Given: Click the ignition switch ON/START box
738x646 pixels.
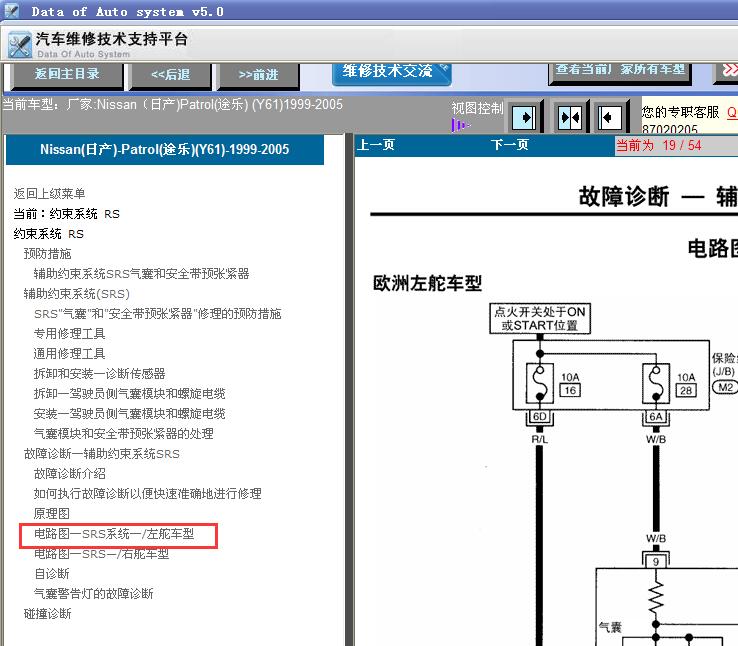Looking at the screenshot, I should coord(540,319).
